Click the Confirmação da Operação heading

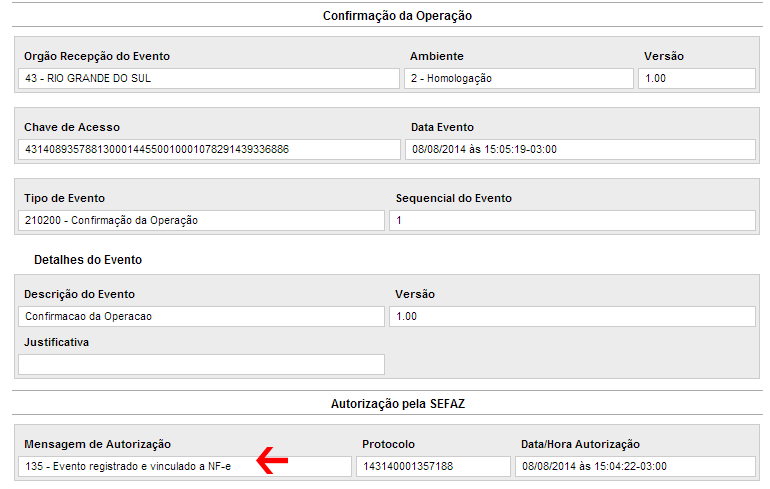(x=397, y=16)
